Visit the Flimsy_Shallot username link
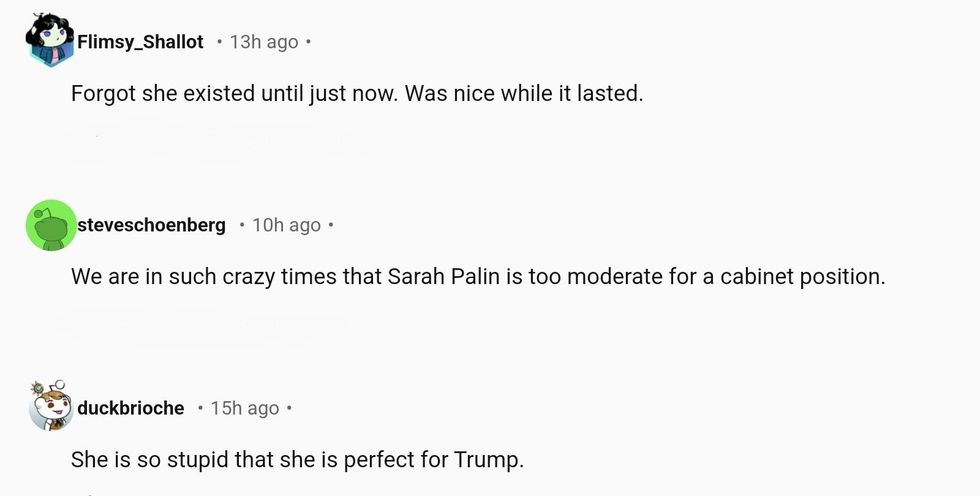The image size is (980, 496). coord(140,42)
